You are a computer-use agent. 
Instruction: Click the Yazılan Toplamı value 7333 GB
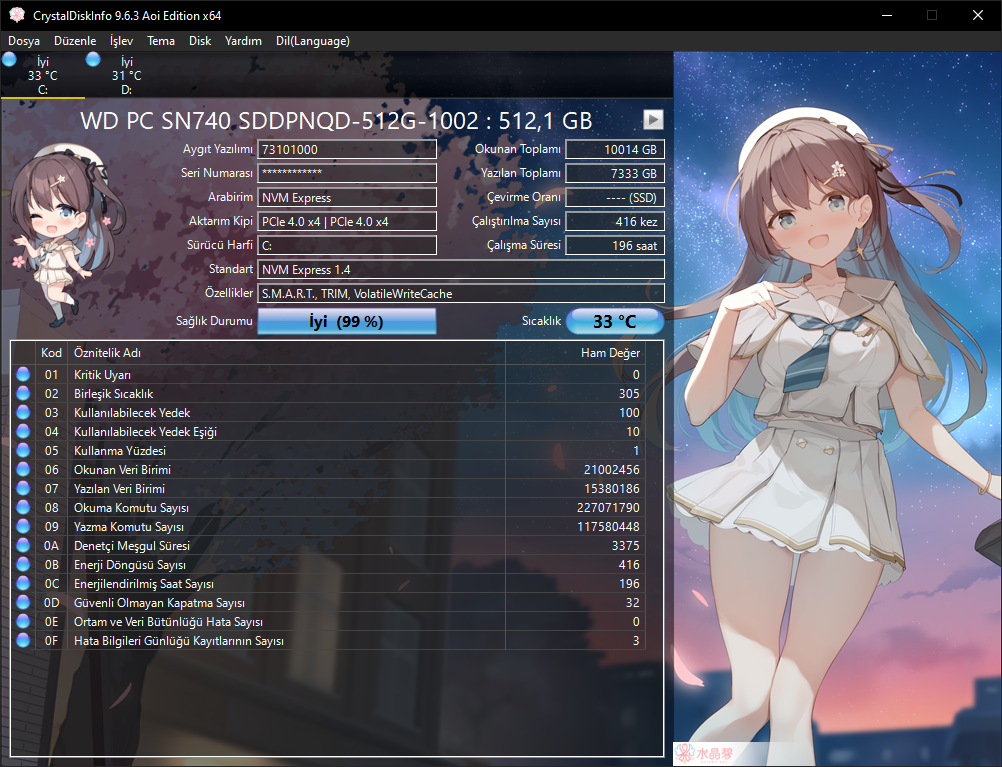(615, 173)
